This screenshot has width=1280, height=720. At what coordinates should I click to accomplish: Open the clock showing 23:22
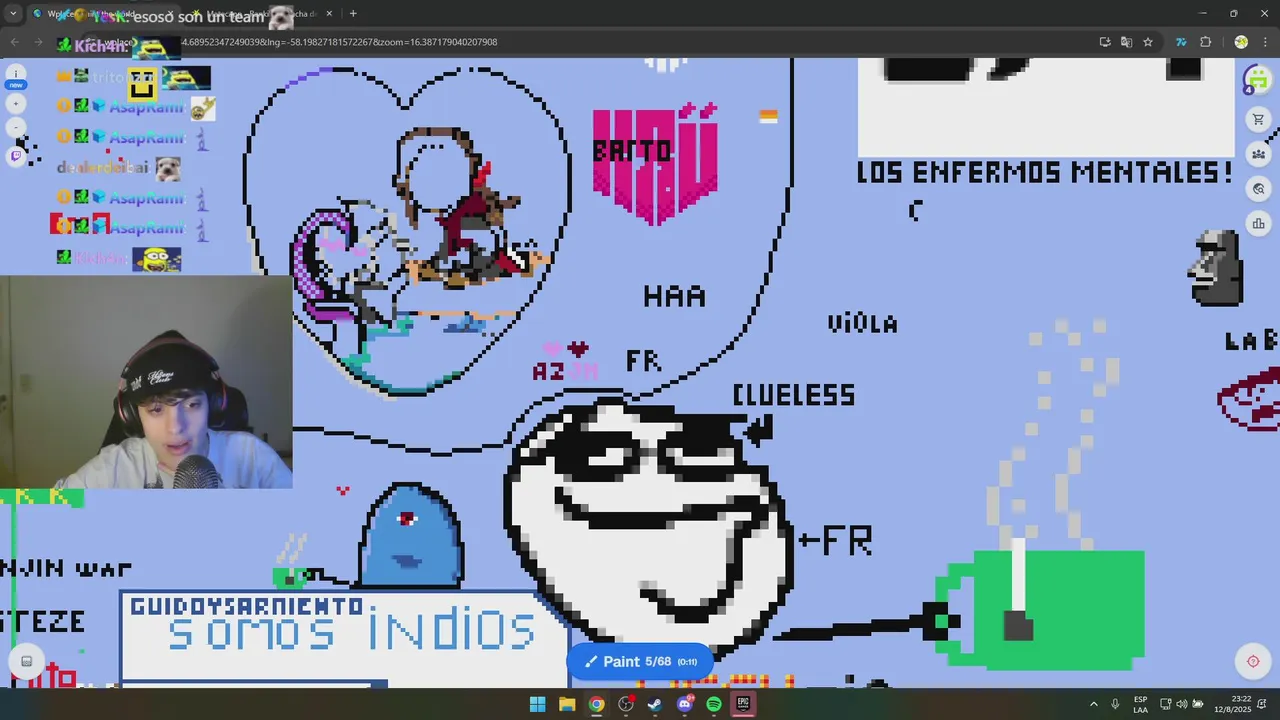[1233, 704]
